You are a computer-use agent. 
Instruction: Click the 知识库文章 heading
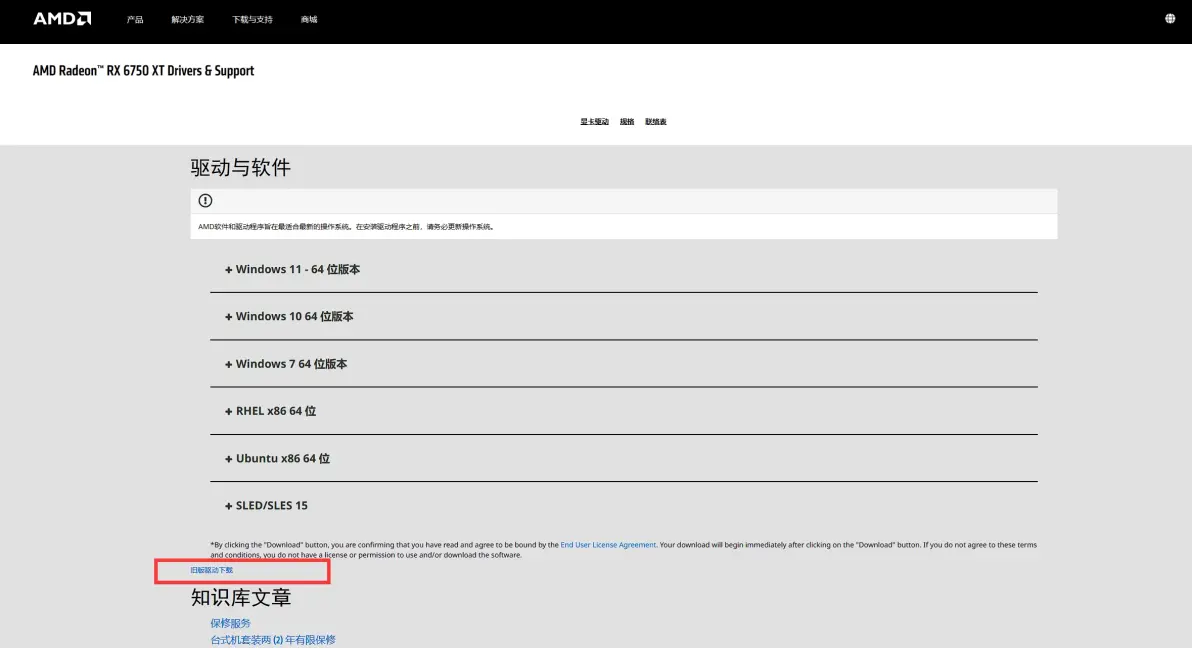tap(241, 598)
